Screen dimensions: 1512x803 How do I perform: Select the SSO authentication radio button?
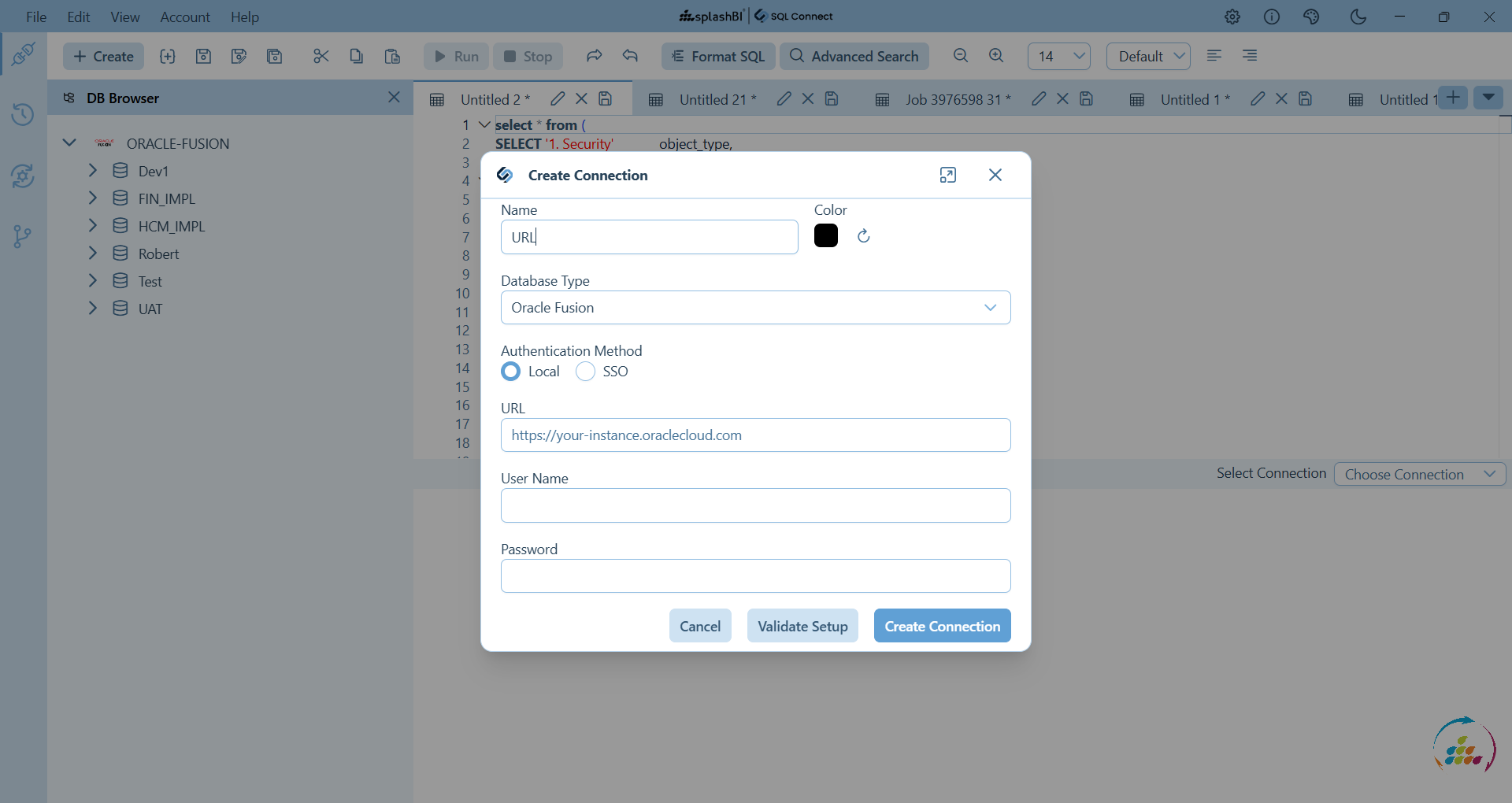(x=585, y=372)
